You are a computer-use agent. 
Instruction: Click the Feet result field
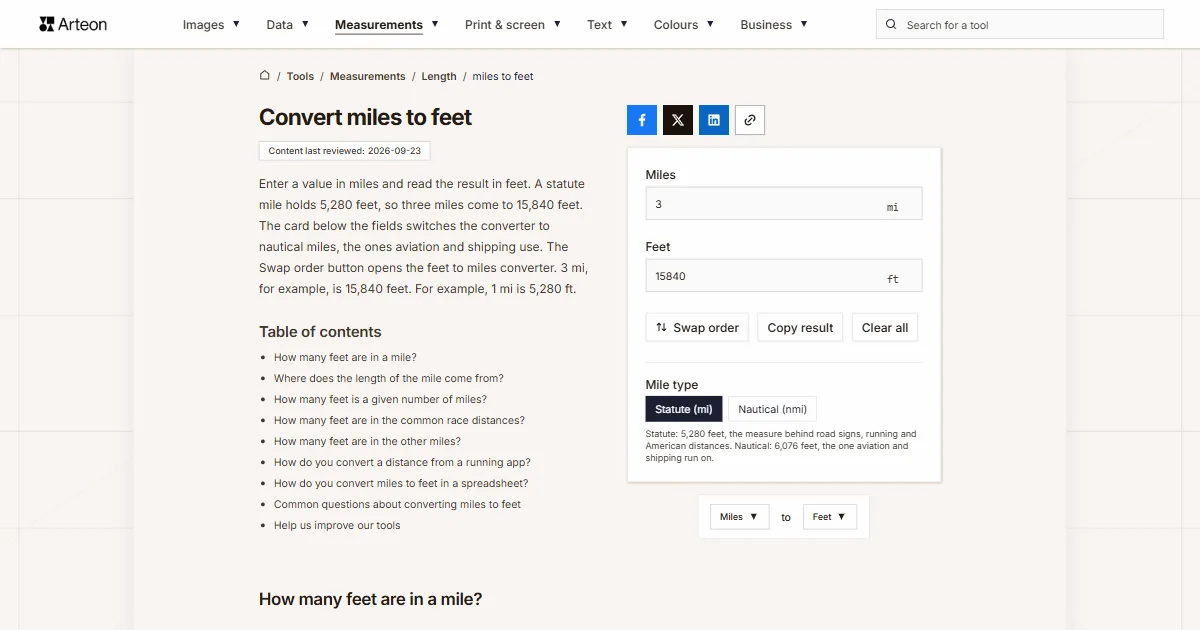[x=784, y=276]
